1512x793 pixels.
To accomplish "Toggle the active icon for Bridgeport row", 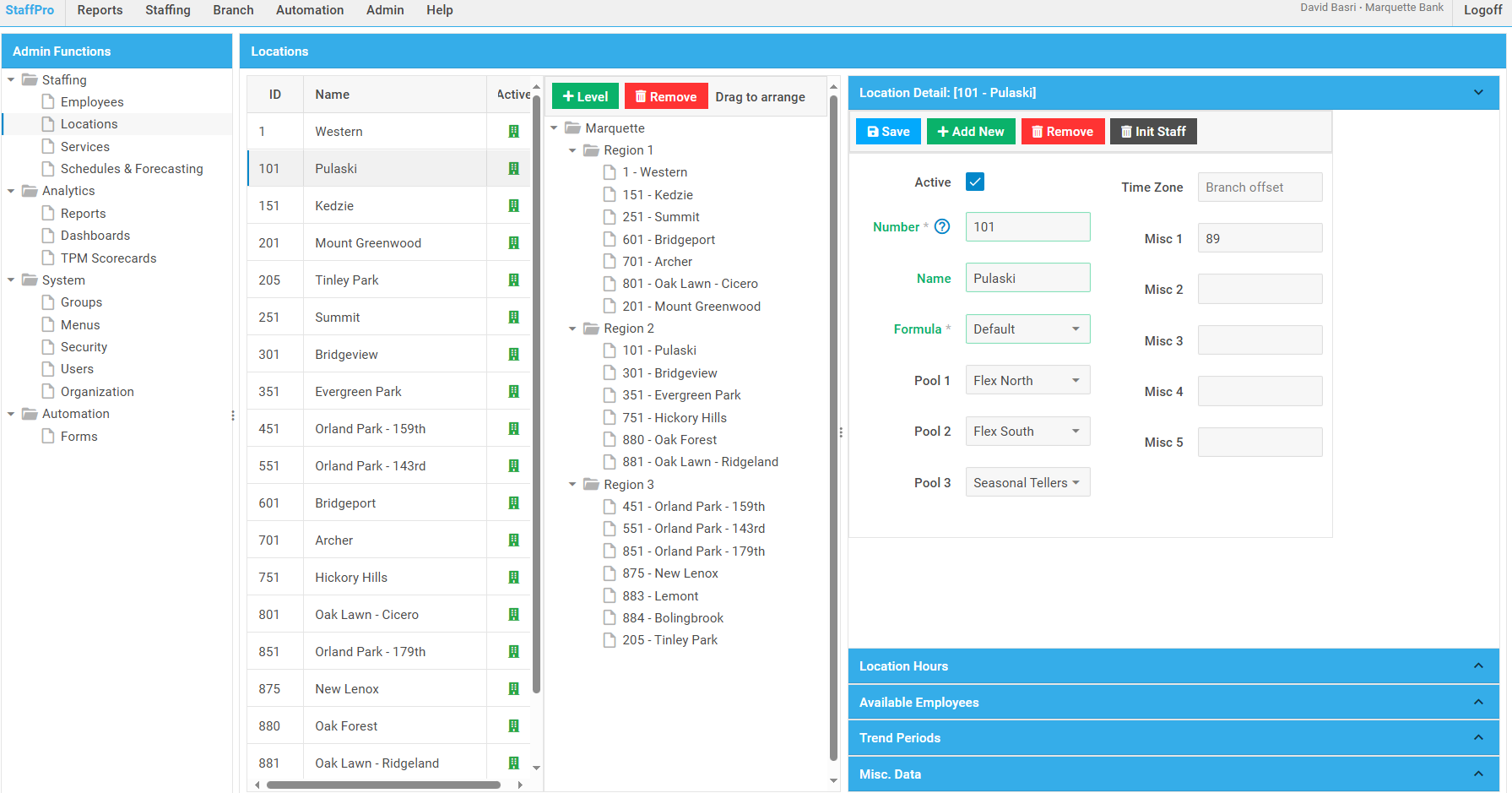I will (513, 503).
